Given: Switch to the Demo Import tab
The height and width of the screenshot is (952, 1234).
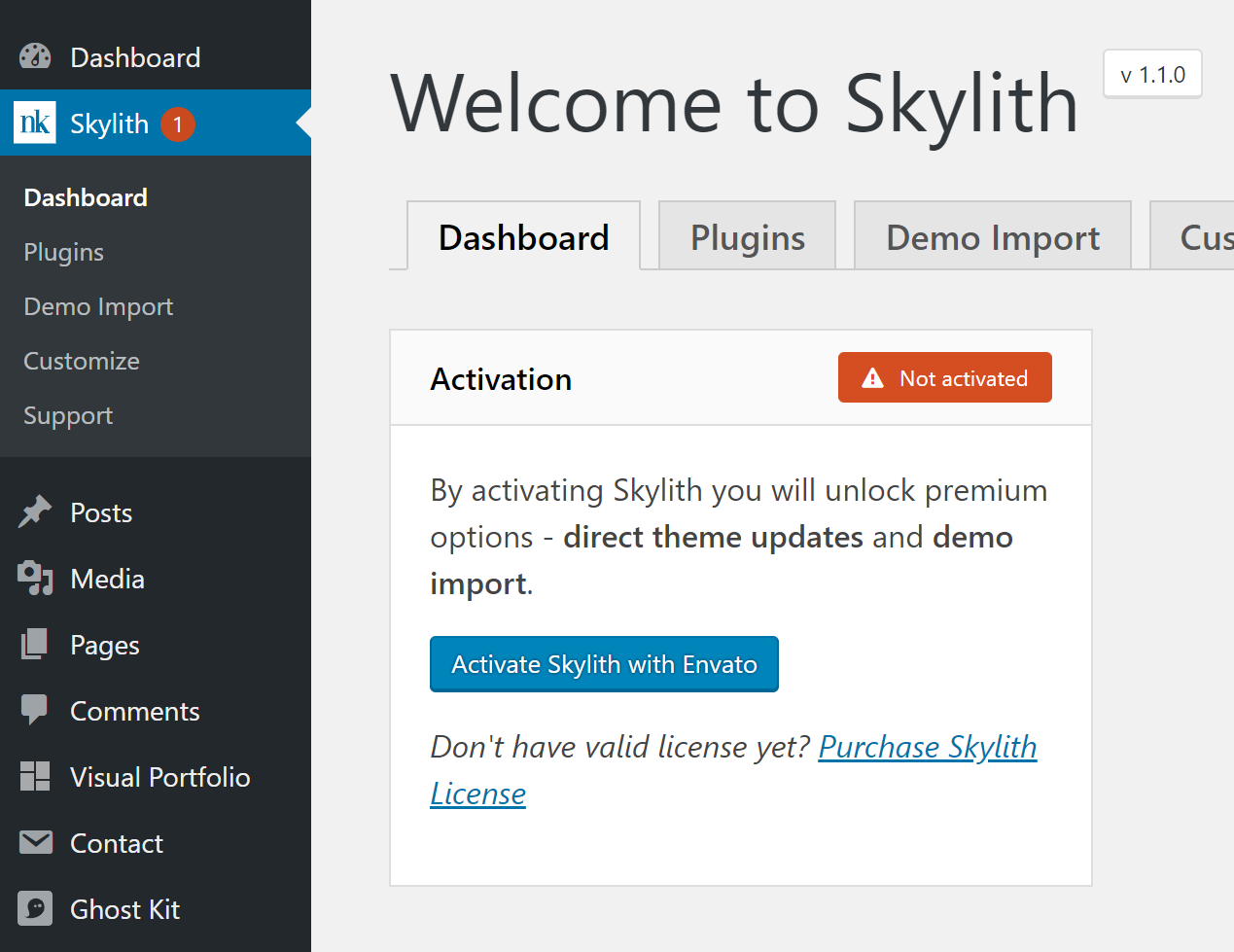Looking at the screenshot, I should coord(993,236).
